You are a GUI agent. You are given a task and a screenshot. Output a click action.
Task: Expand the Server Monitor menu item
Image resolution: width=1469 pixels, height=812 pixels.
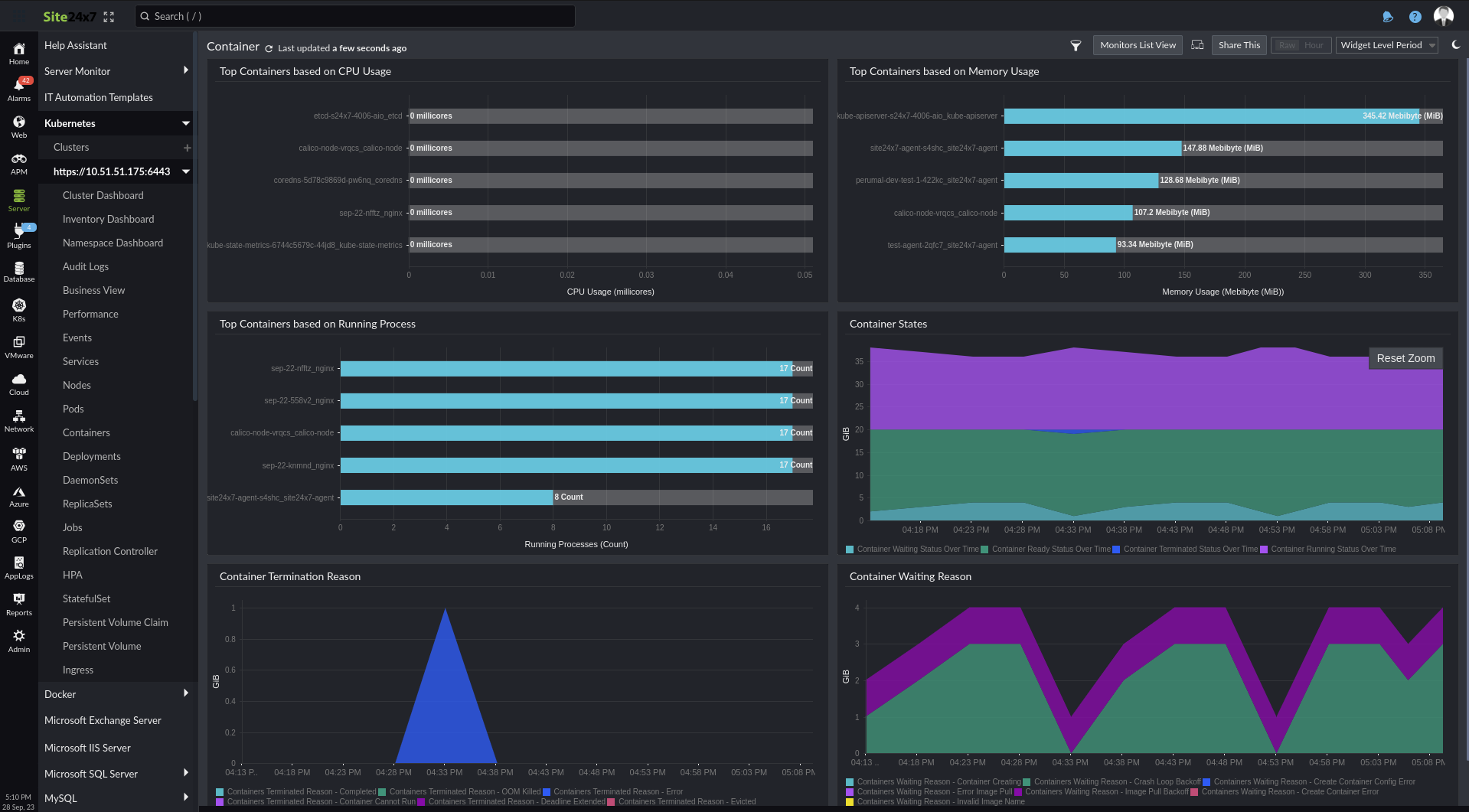click(77, 71)
